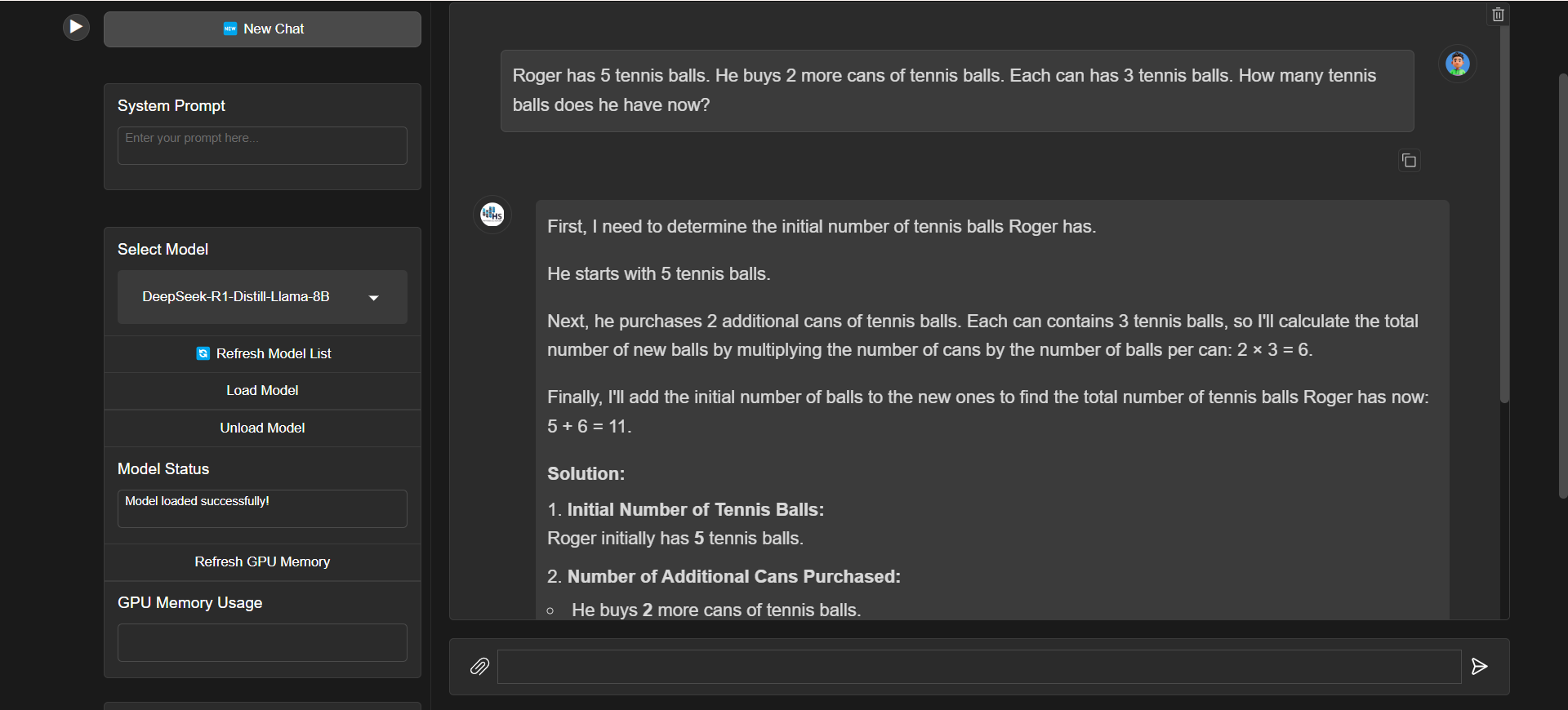
Task: Focus the chat message input box
Action: (x=978, y=667)
